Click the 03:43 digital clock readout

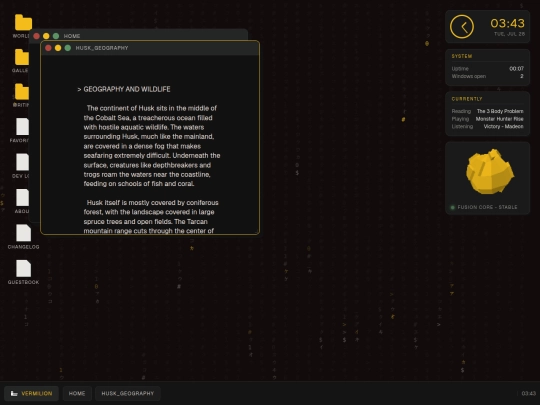click(x=508, y=23)
